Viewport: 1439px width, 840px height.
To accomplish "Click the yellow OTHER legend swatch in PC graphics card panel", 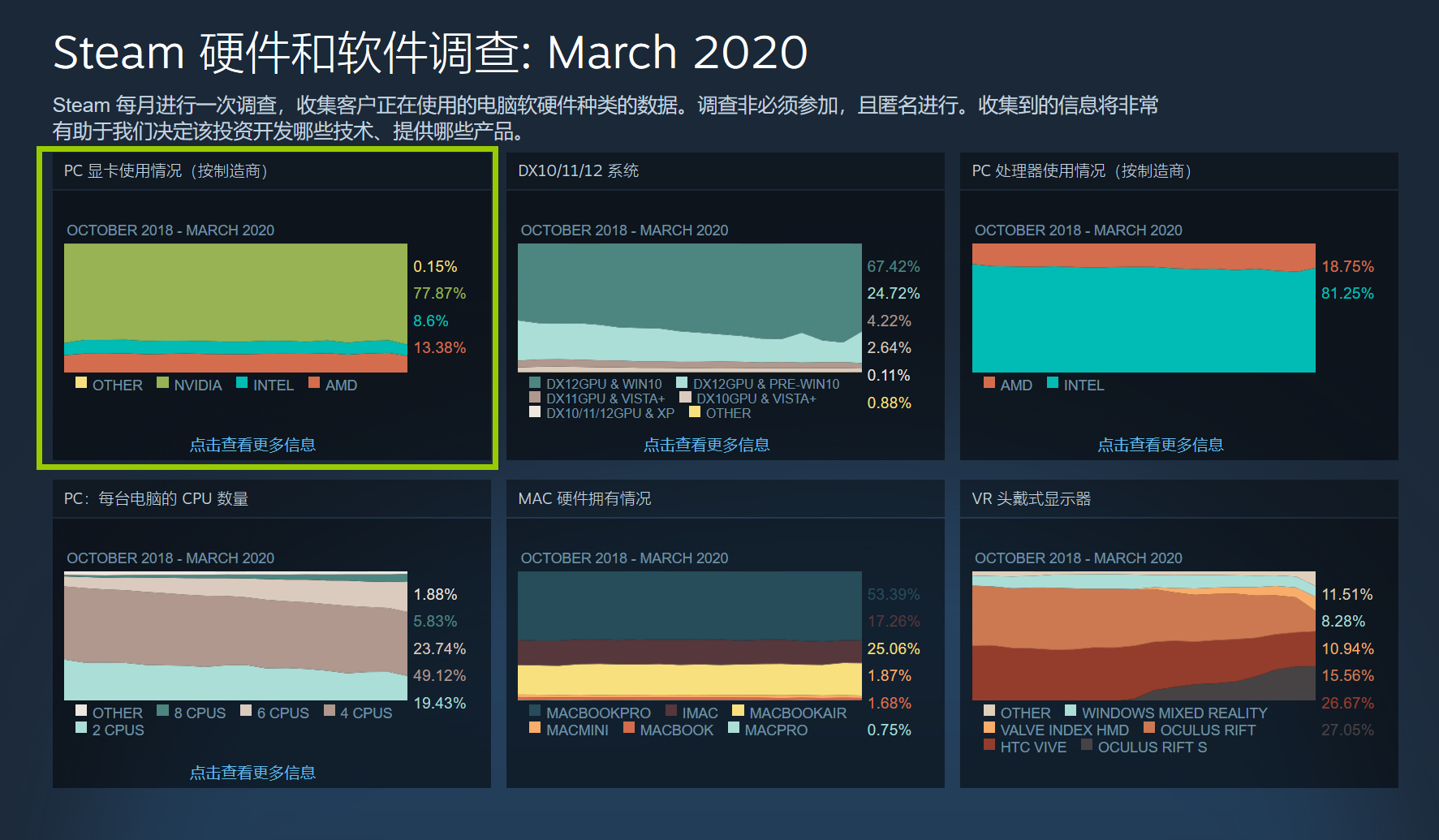I will pos(81,383).
